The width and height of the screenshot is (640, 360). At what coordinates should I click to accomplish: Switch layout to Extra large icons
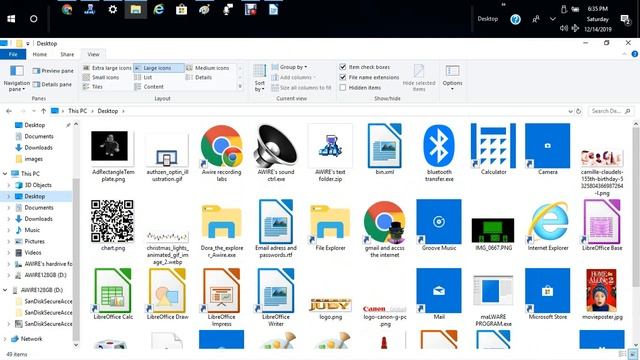point(107,68)
